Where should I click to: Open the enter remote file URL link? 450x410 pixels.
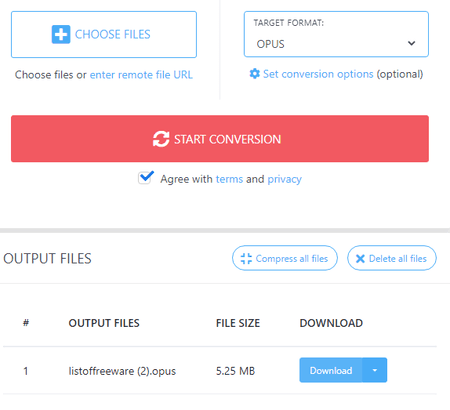point(141,75)
